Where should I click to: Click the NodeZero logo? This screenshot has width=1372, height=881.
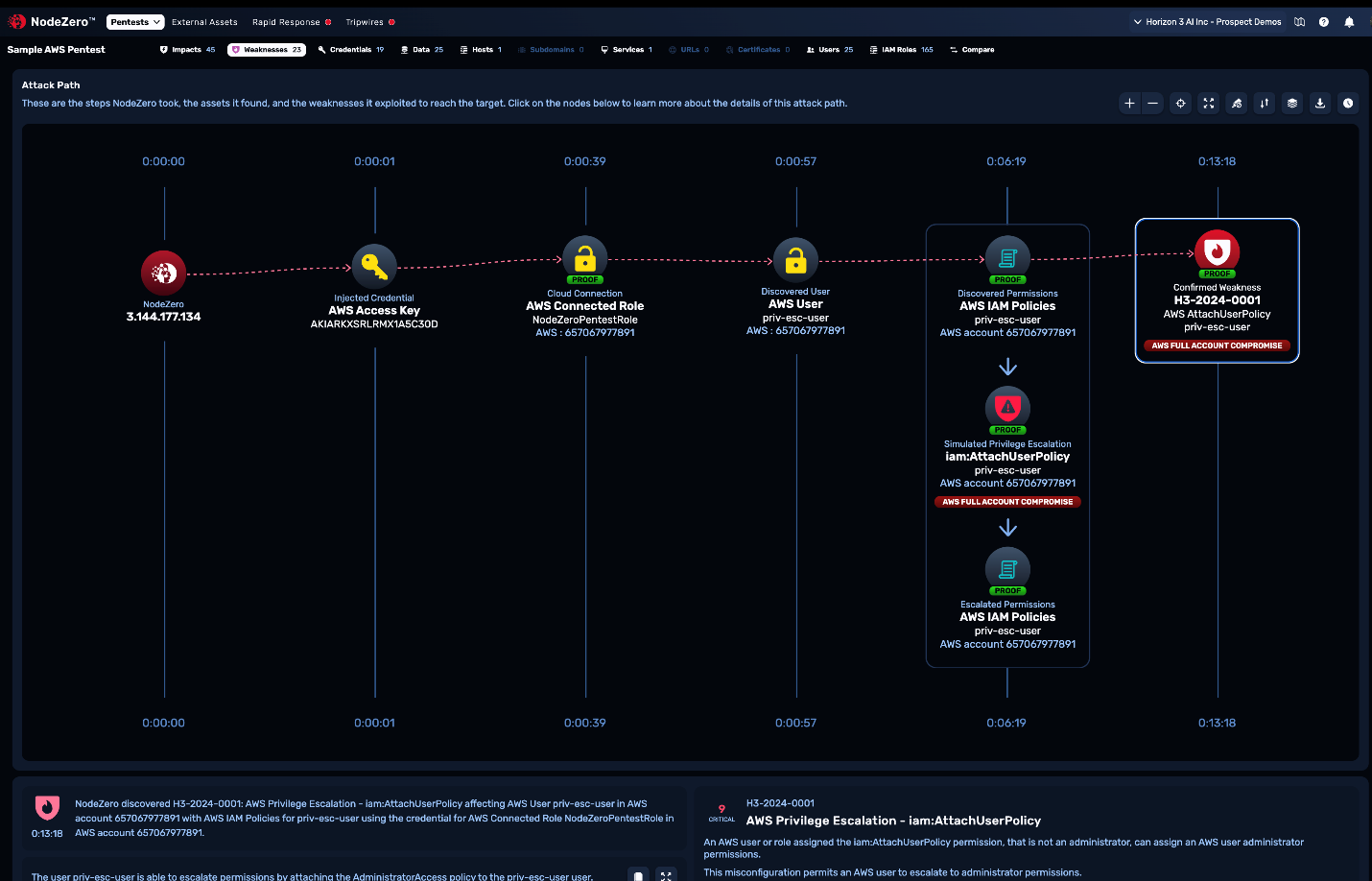[x=52, y=21]
